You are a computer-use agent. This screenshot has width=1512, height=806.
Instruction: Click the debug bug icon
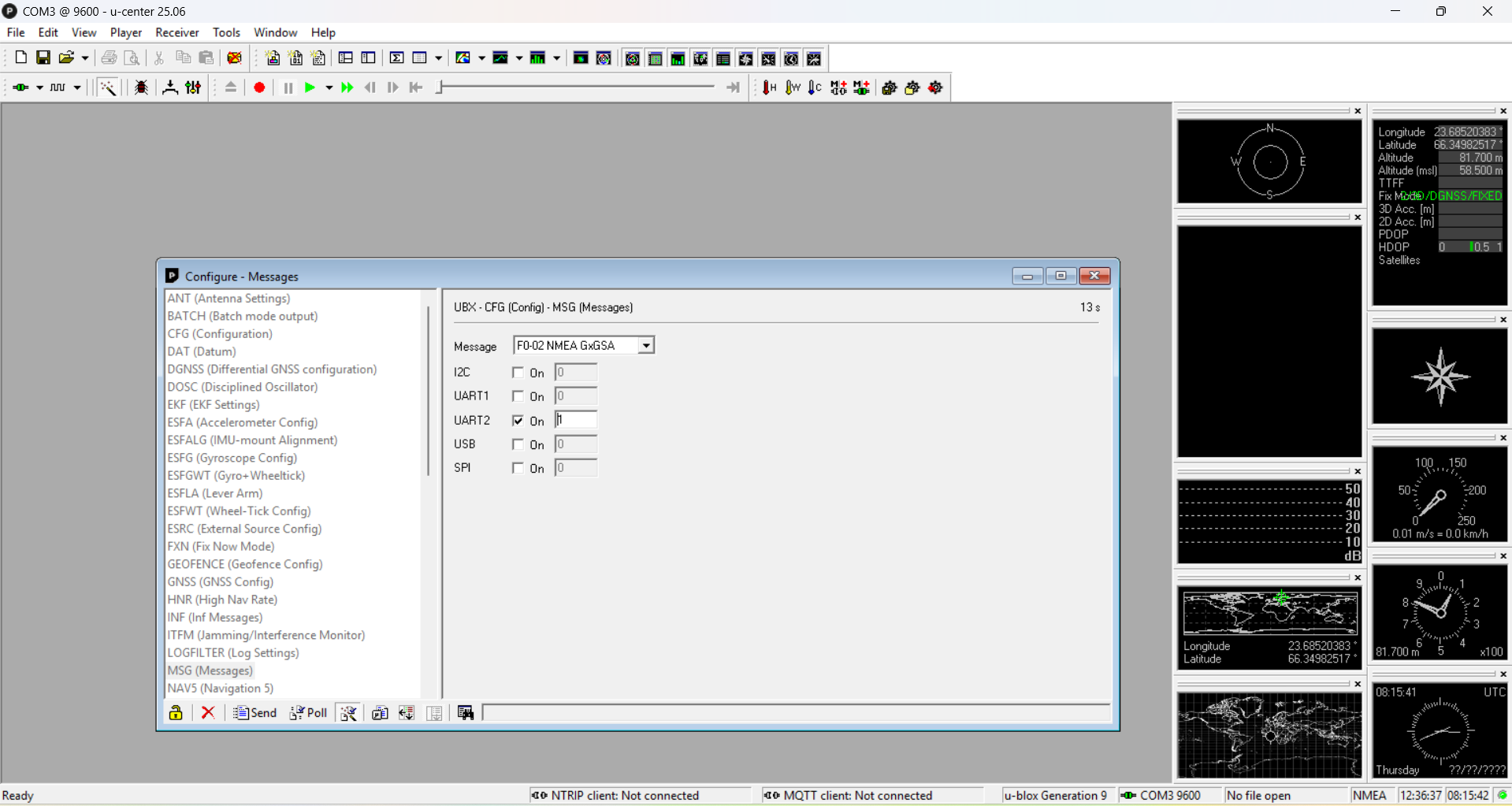tap(142, 87)
